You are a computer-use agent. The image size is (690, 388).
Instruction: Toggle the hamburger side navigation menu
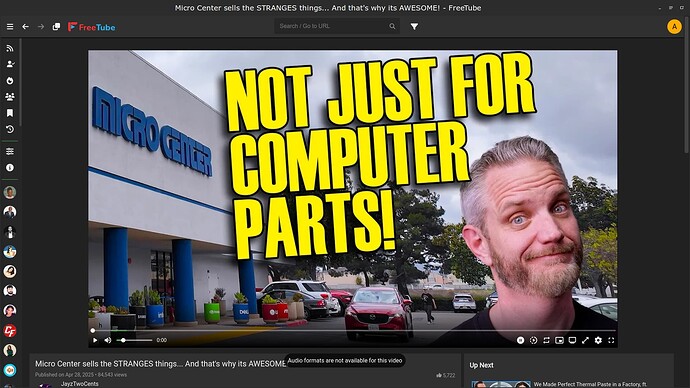click(10, 27)
